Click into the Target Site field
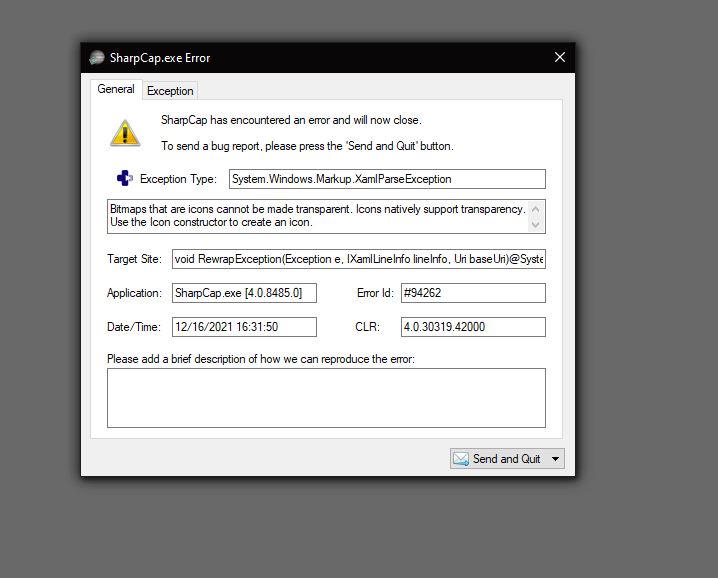The image size is (718, 578). (x=359, y=259)
